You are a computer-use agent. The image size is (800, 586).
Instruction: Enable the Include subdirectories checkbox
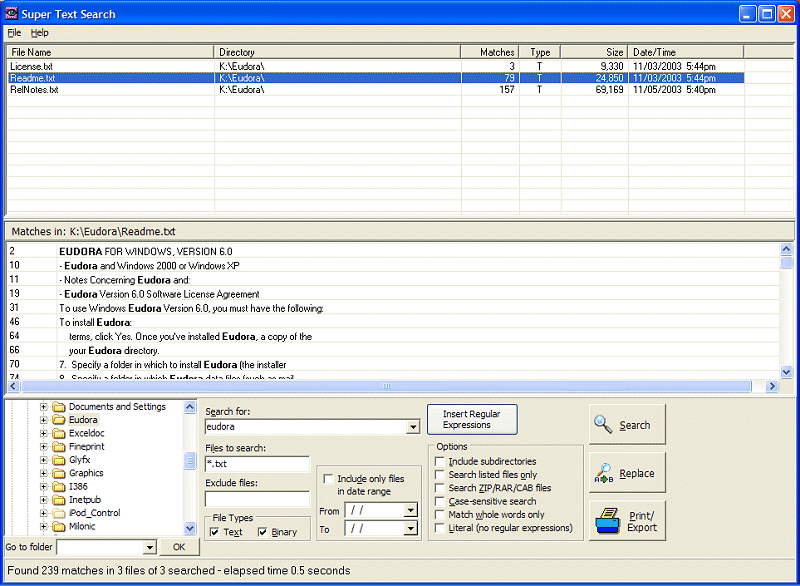pyautogui.click(x=440, y=462)
